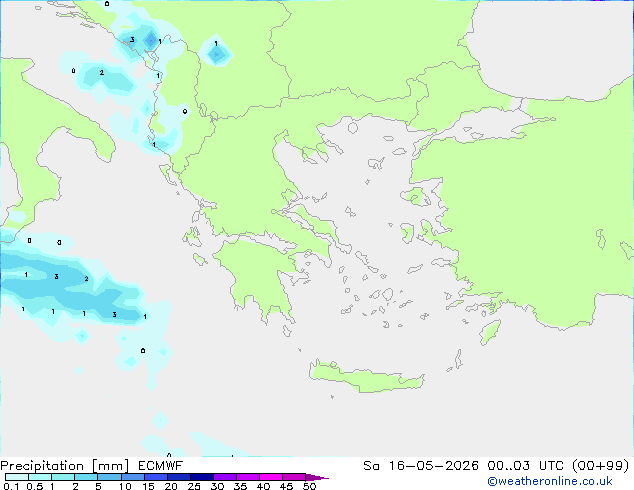Select the 30–35 mm violet legend swatch
This screenshot has height=490, width=634.
pos(225,477)
